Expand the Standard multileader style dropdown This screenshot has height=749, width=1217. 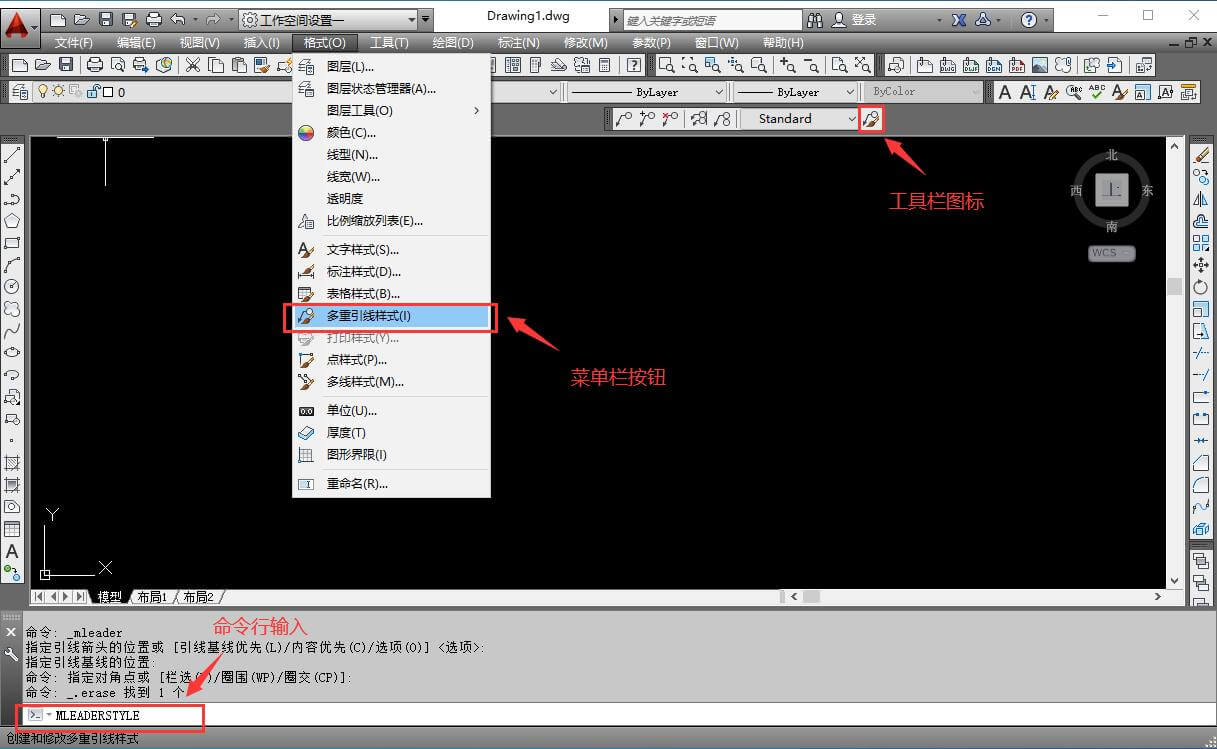(x=851, y=119)
